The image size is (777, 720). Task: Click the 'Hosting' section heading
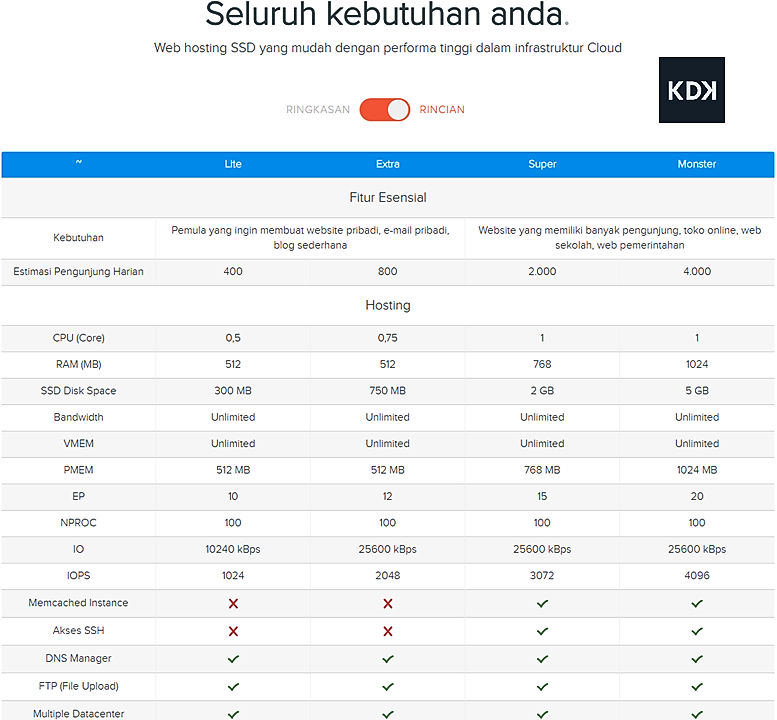[388, 305]
